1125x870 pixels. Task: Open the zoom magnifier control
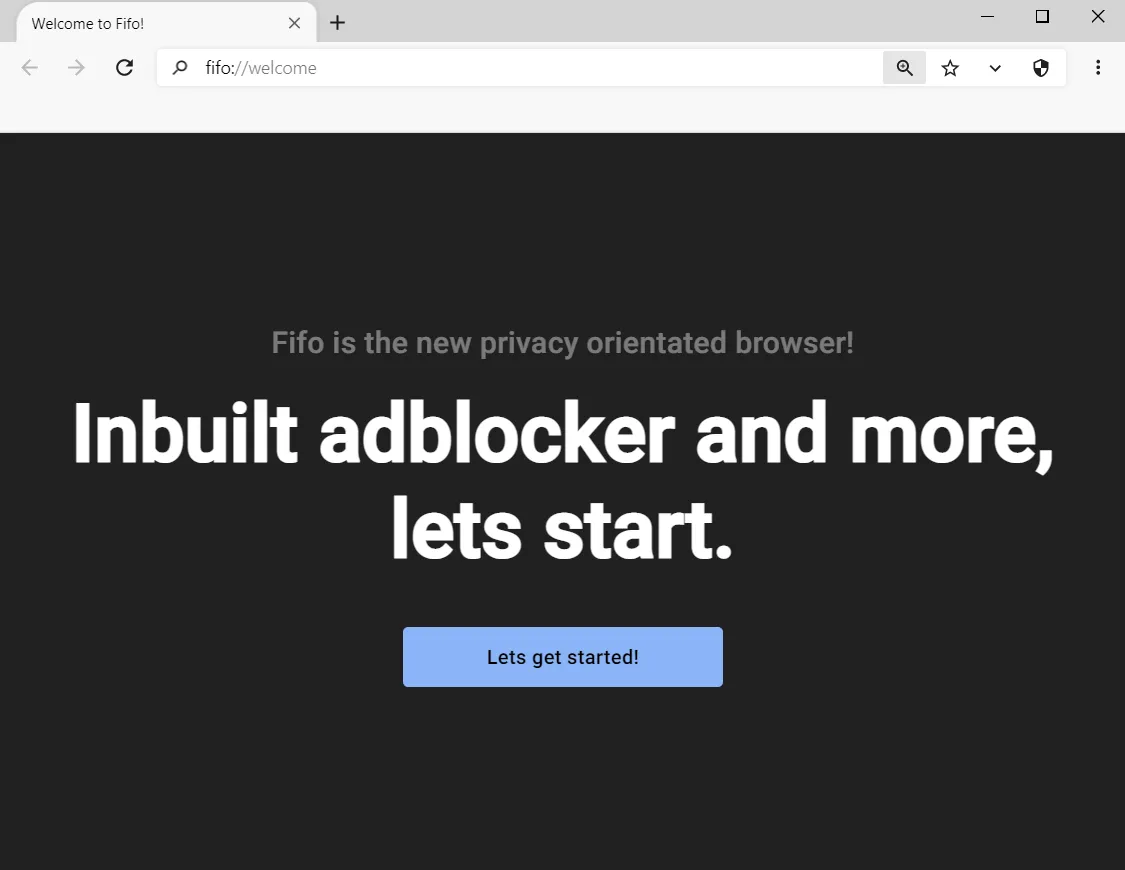(x=904, y=67)
